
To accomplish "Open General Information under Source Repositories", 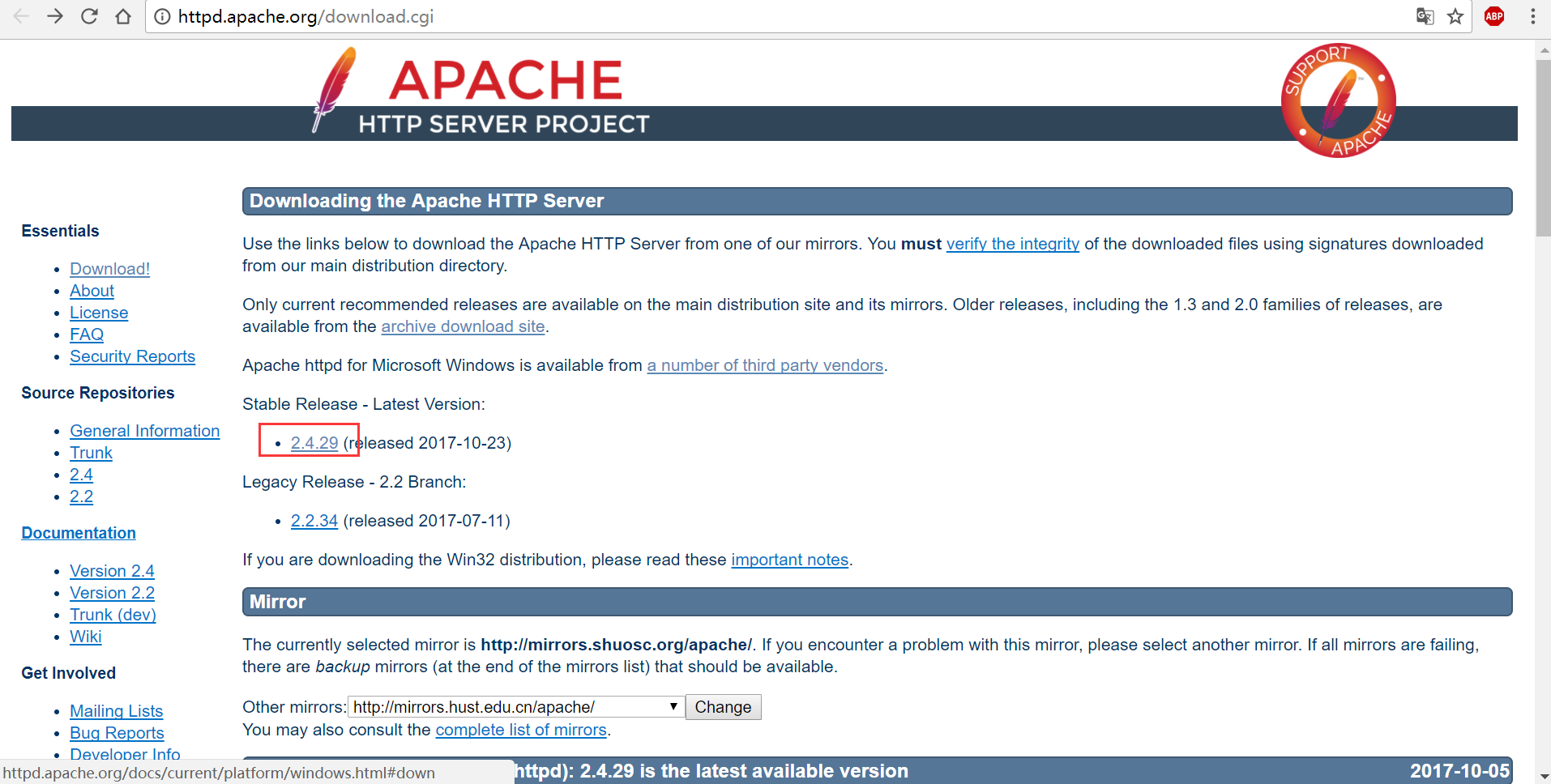I will point(144,431).
